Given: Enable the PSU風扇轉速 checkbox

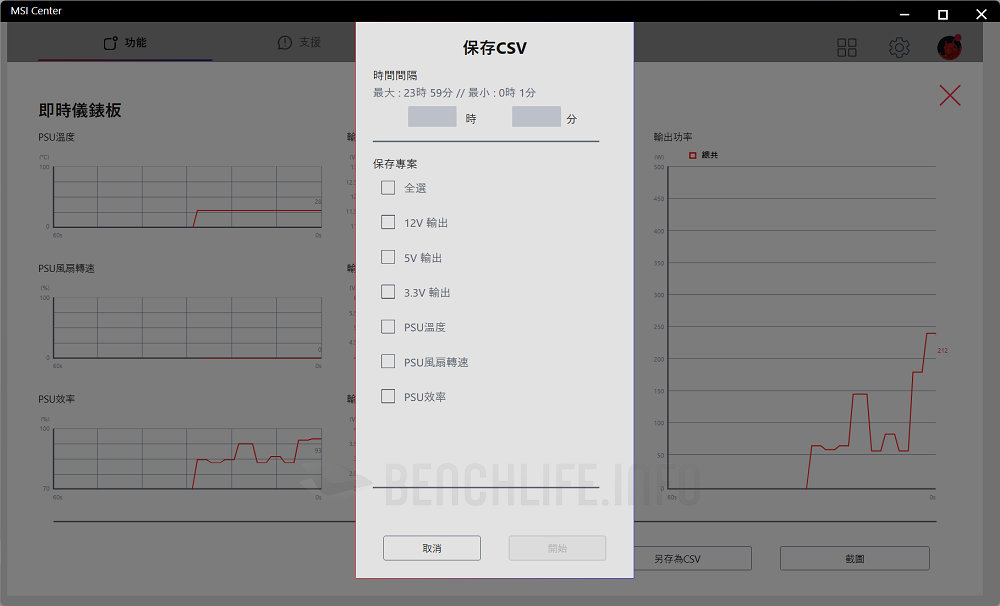Looking at the screenshot, I should 388,361.
